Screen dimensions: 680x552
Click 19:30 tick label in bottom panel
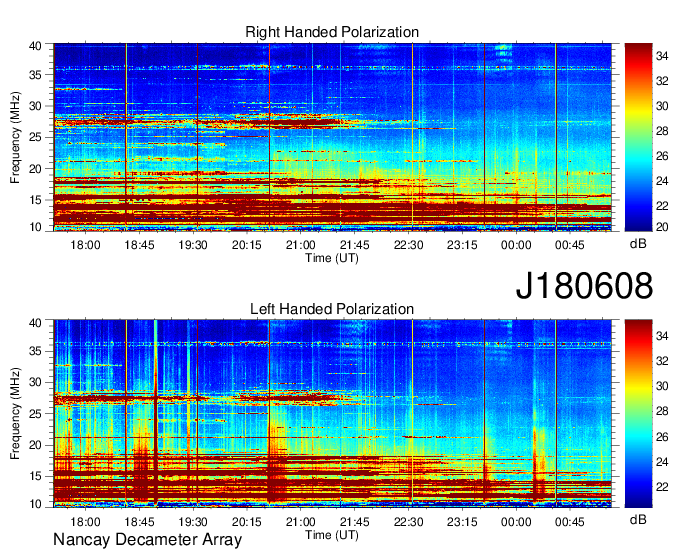pos(193,522)
